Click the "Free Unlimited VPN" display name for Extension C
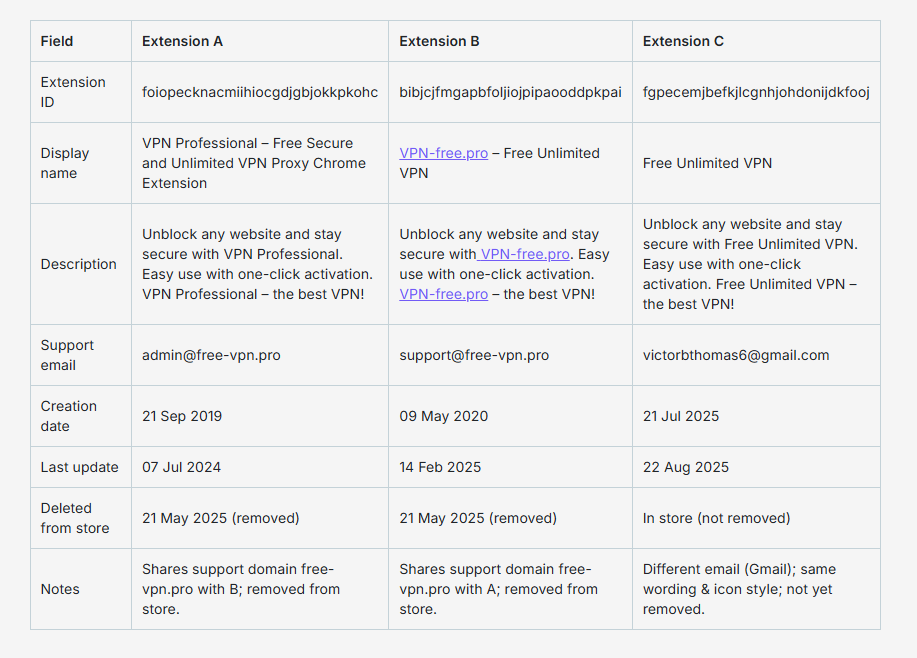This screenshot has height=658, width=917. click(707, 163)
